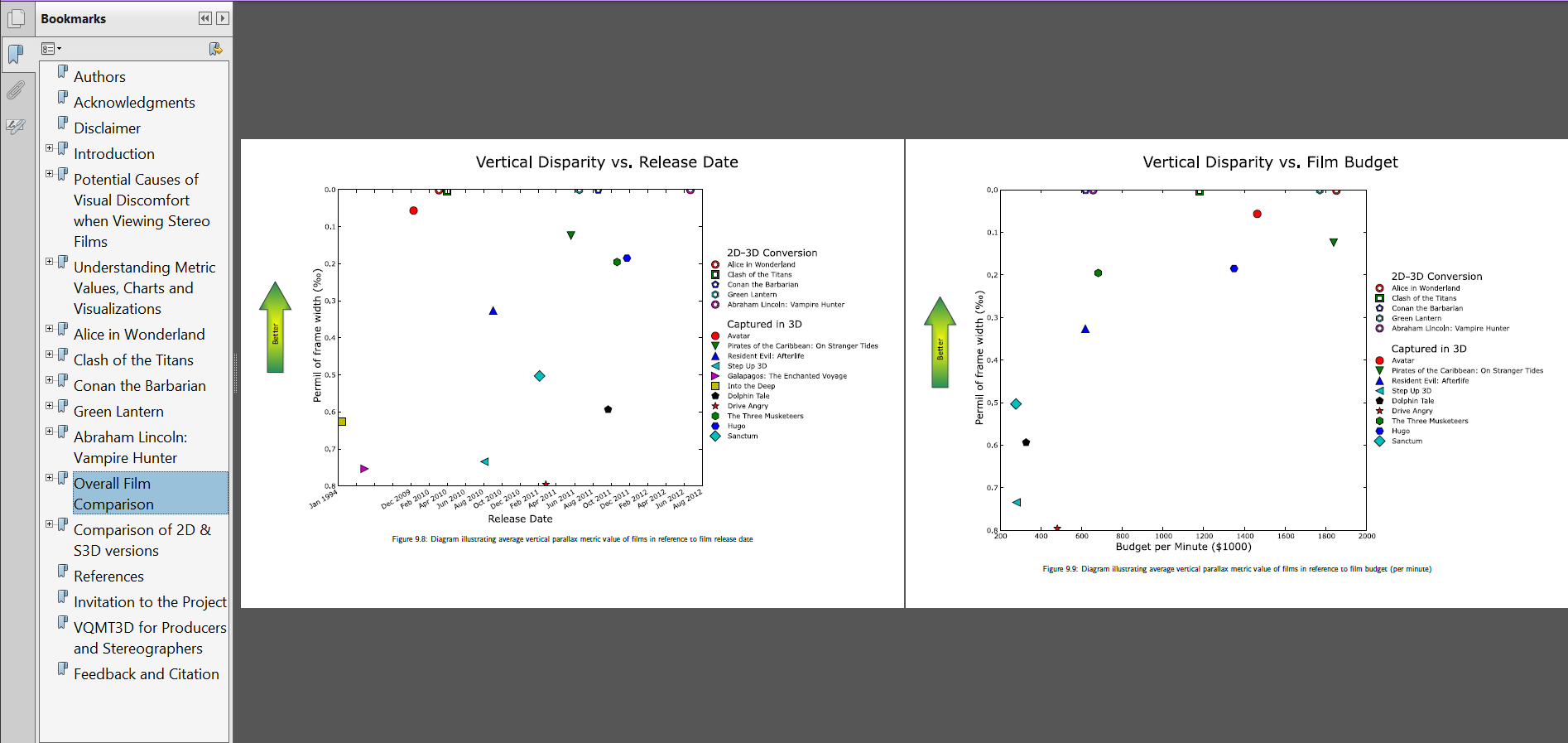Jump to Conan the Barbarian section
Viewport: 1568px width, 743px height.
click(x=140, y=386)
